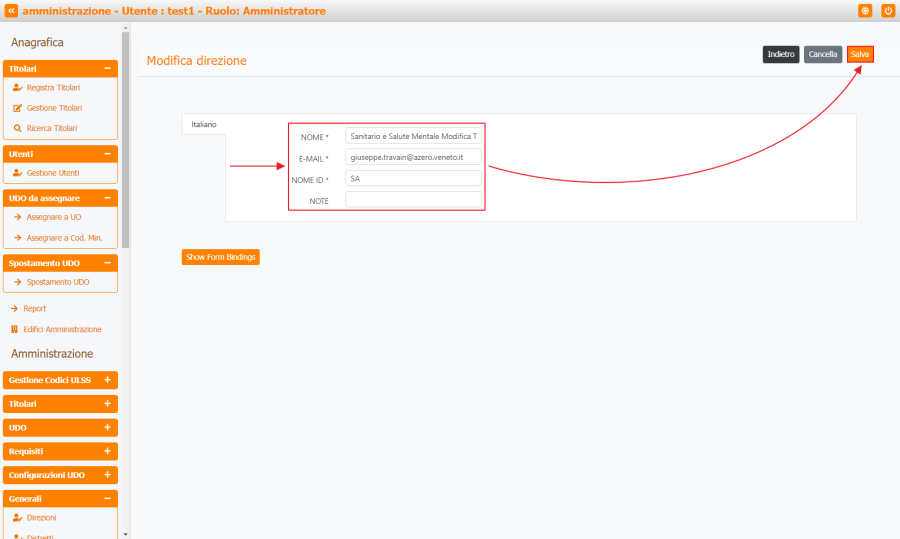
Task: Click the globe language icon
Action: pyautogui.click(x=865, y=11)
